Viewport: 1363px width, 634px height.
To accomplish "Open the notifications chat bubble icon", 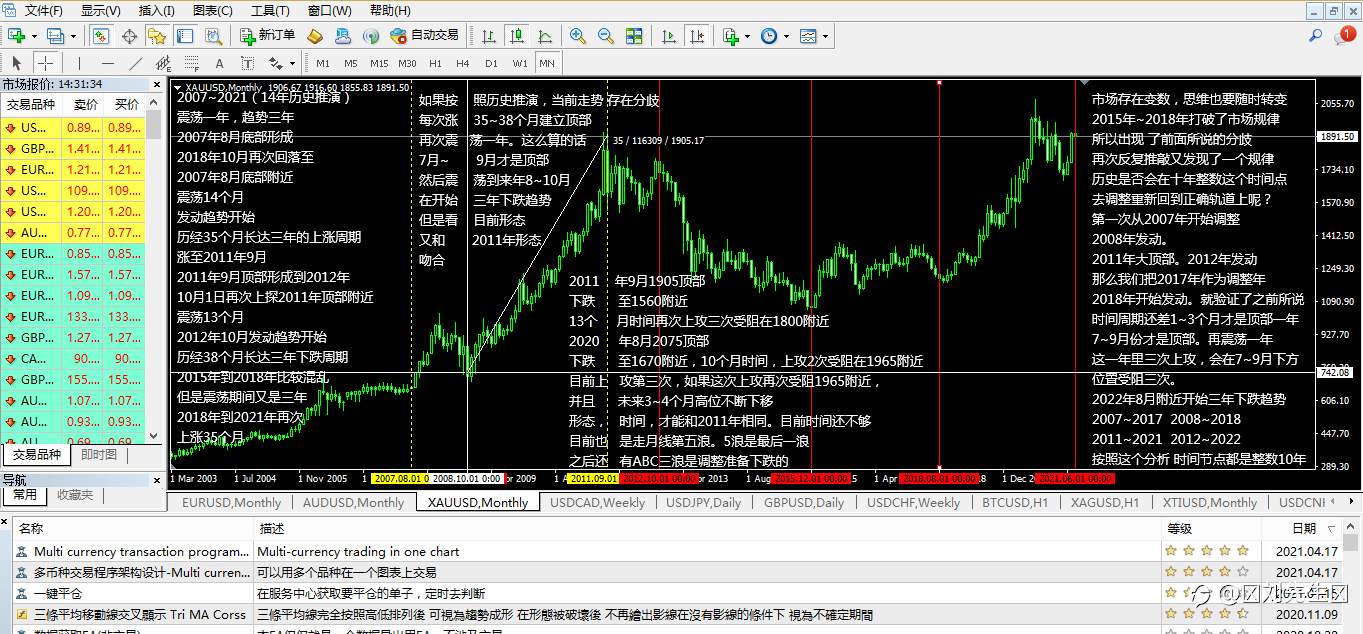I will (1344, 37).
